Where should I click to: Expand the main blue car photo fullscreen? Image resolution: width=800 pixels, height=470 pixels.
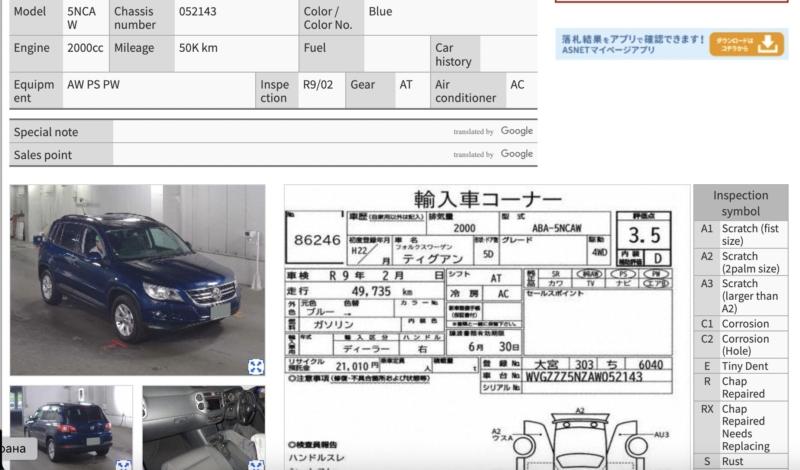coord(256,366)
